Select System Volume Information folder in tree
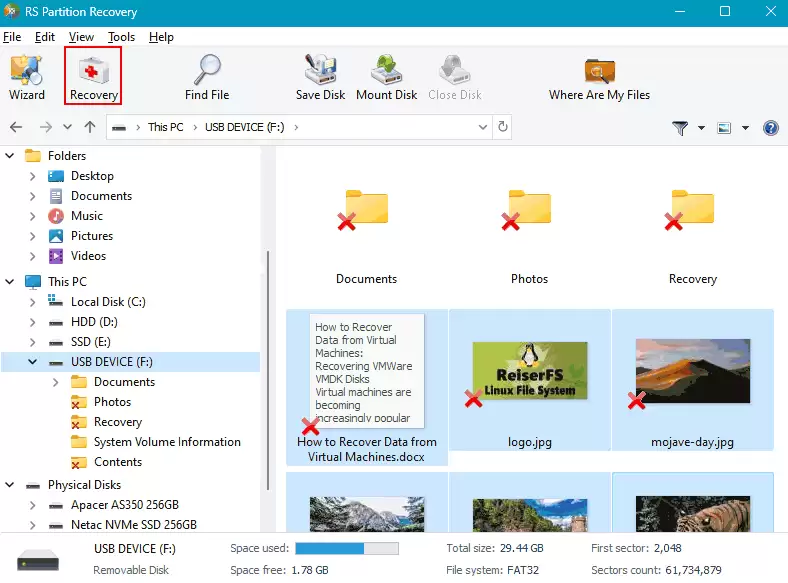788x583 pixels. (166, 442)
